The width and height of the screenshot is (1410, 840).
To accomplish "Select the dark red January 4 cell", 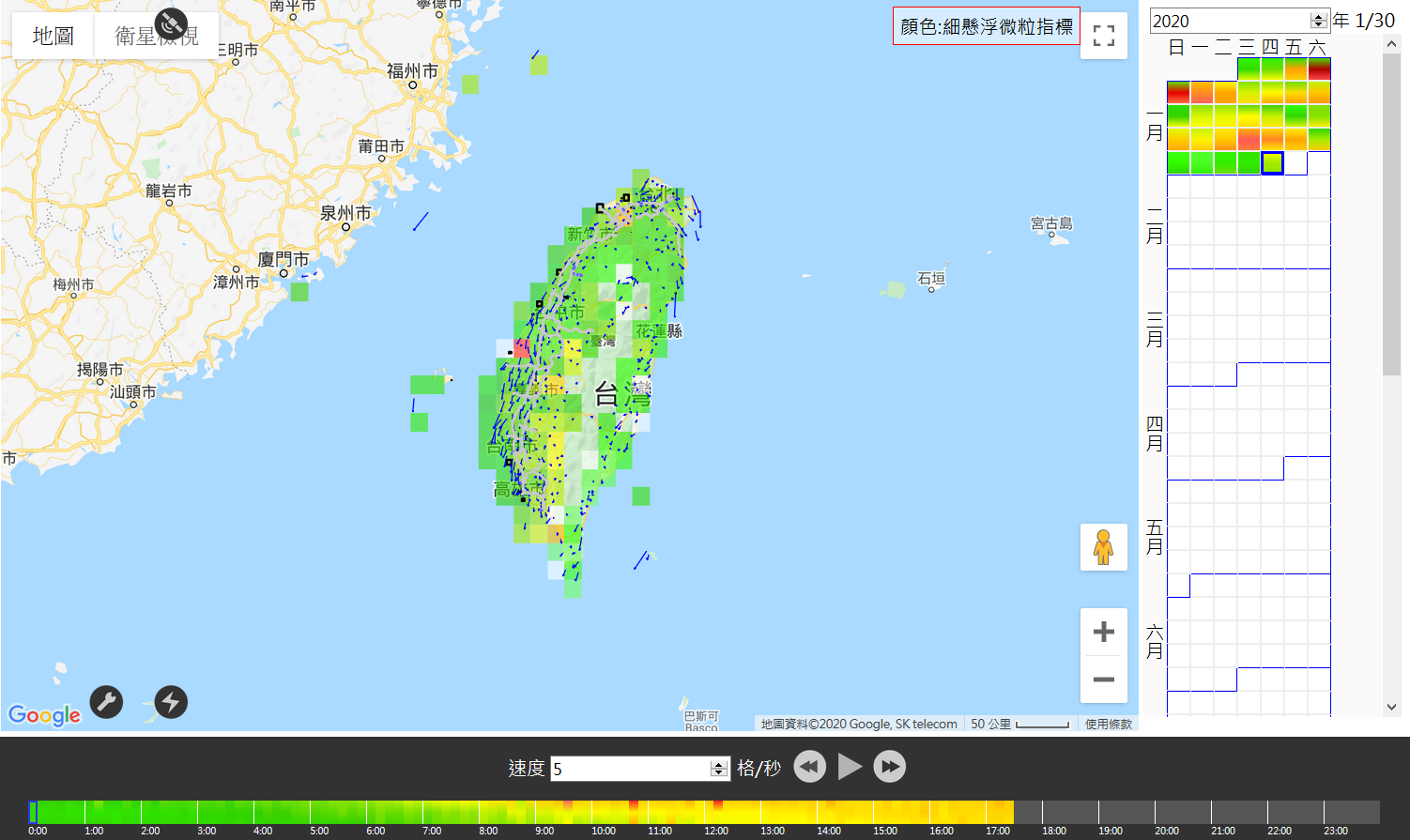I will point(1319,69).
